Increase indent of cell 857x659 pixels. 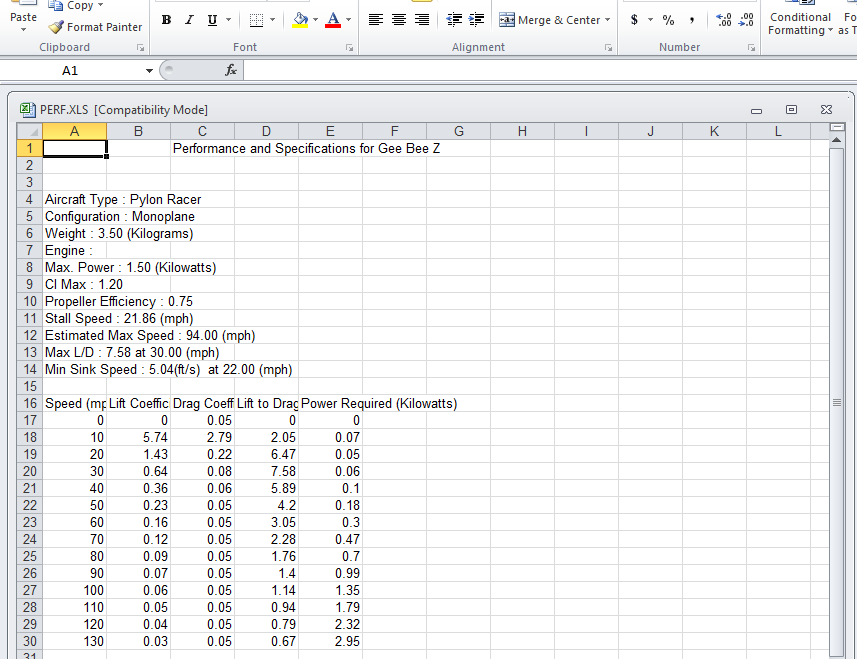477,20
